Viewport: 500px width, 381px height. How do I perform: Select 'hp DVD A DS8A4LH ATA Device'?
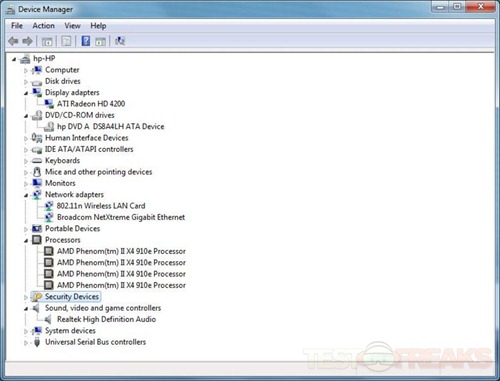pos(111,126)
